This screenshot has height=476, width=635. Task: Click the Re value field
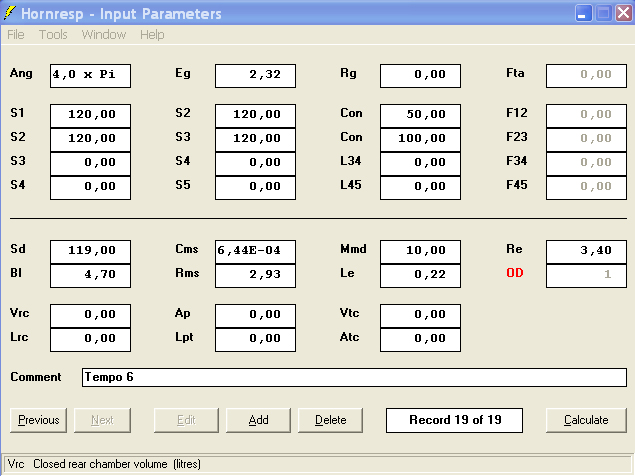pyautogui.click(x=586, y=251)
